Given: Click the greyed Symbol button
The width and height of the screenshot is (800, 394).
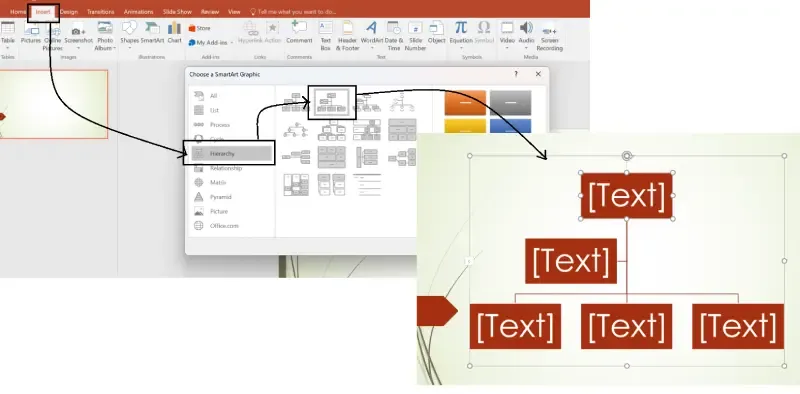Looking at the screenshot, I should 484,33.
